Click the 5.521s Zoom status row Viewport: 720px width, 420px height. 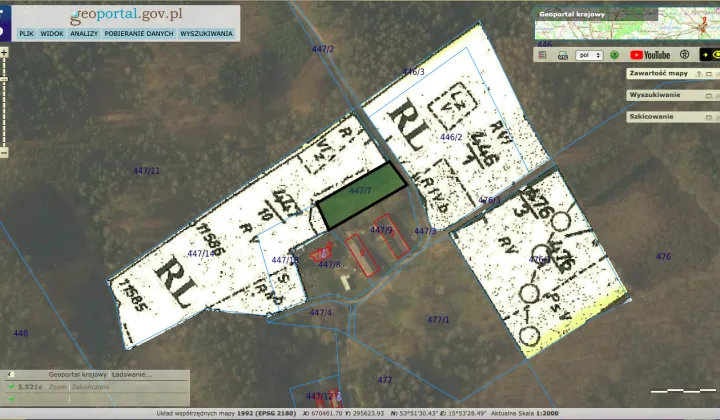coord(96,387)
